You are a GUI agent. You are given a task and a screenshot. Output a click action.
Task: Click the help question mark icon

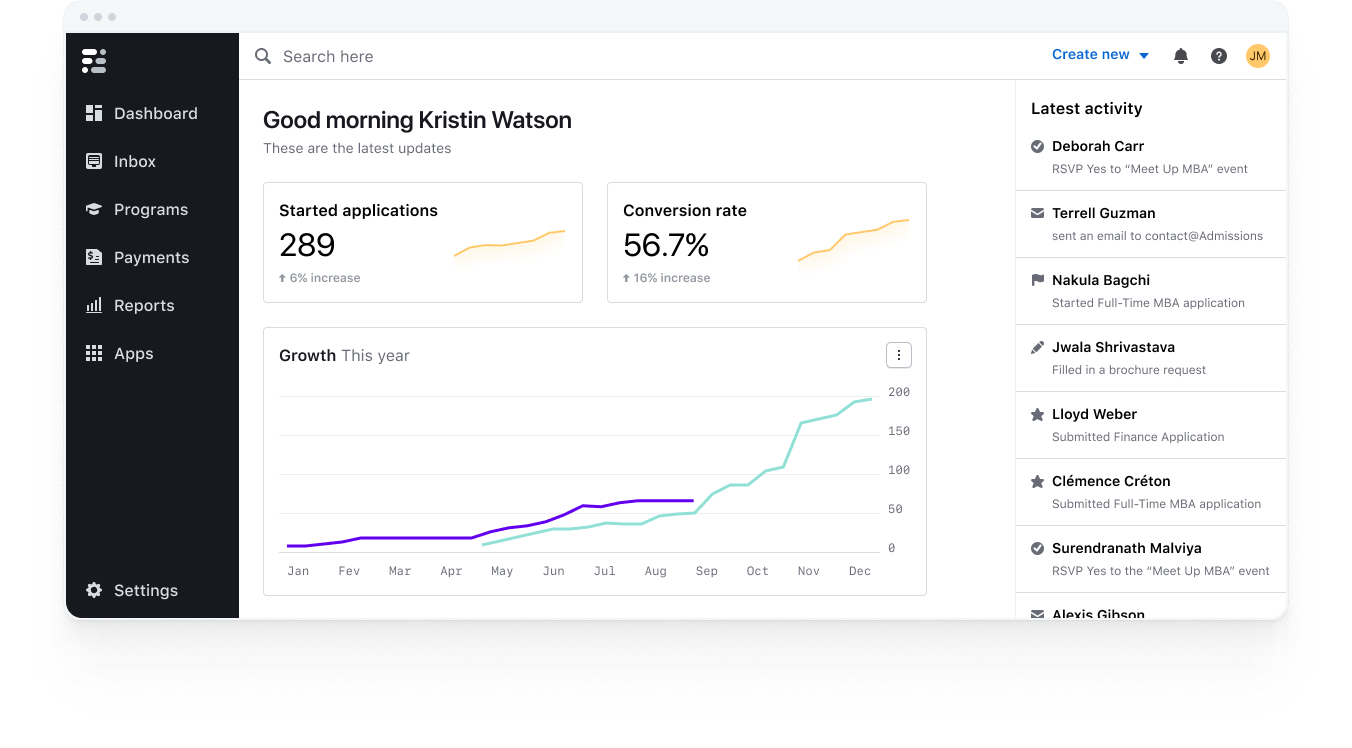(x=1218, y=56)
